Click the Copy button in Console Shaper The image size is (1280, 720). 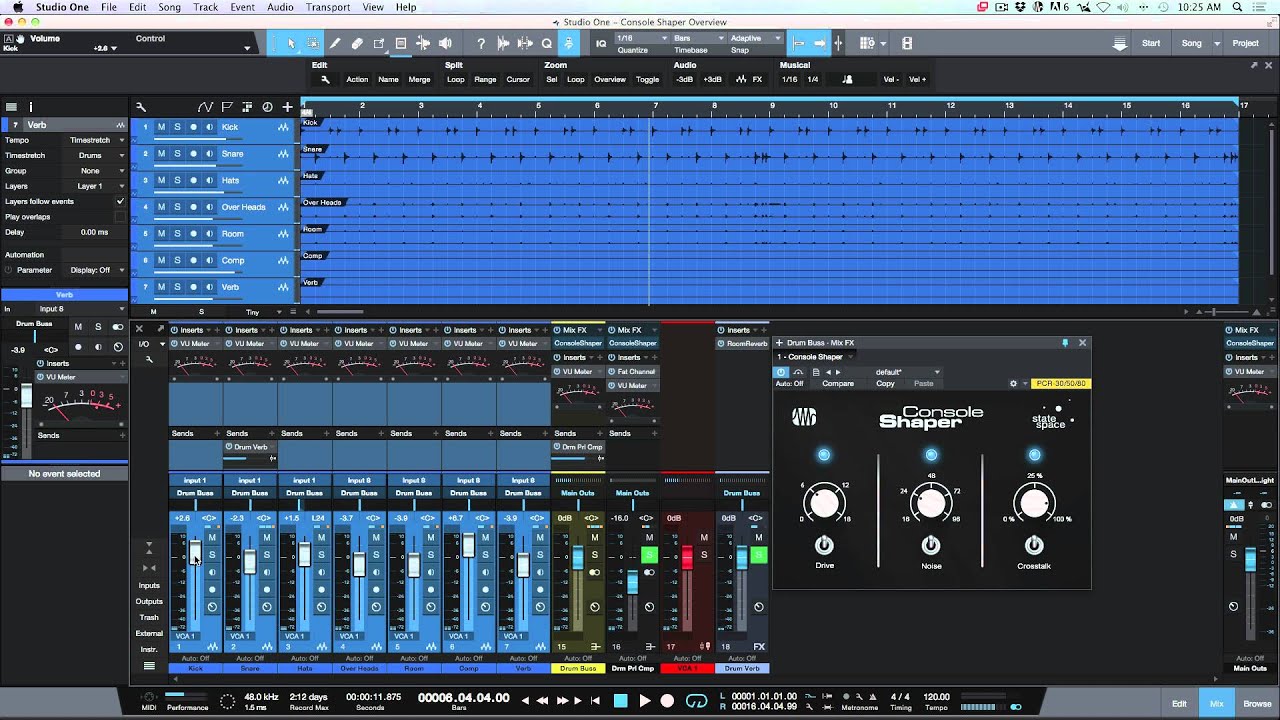coord(885,383)
